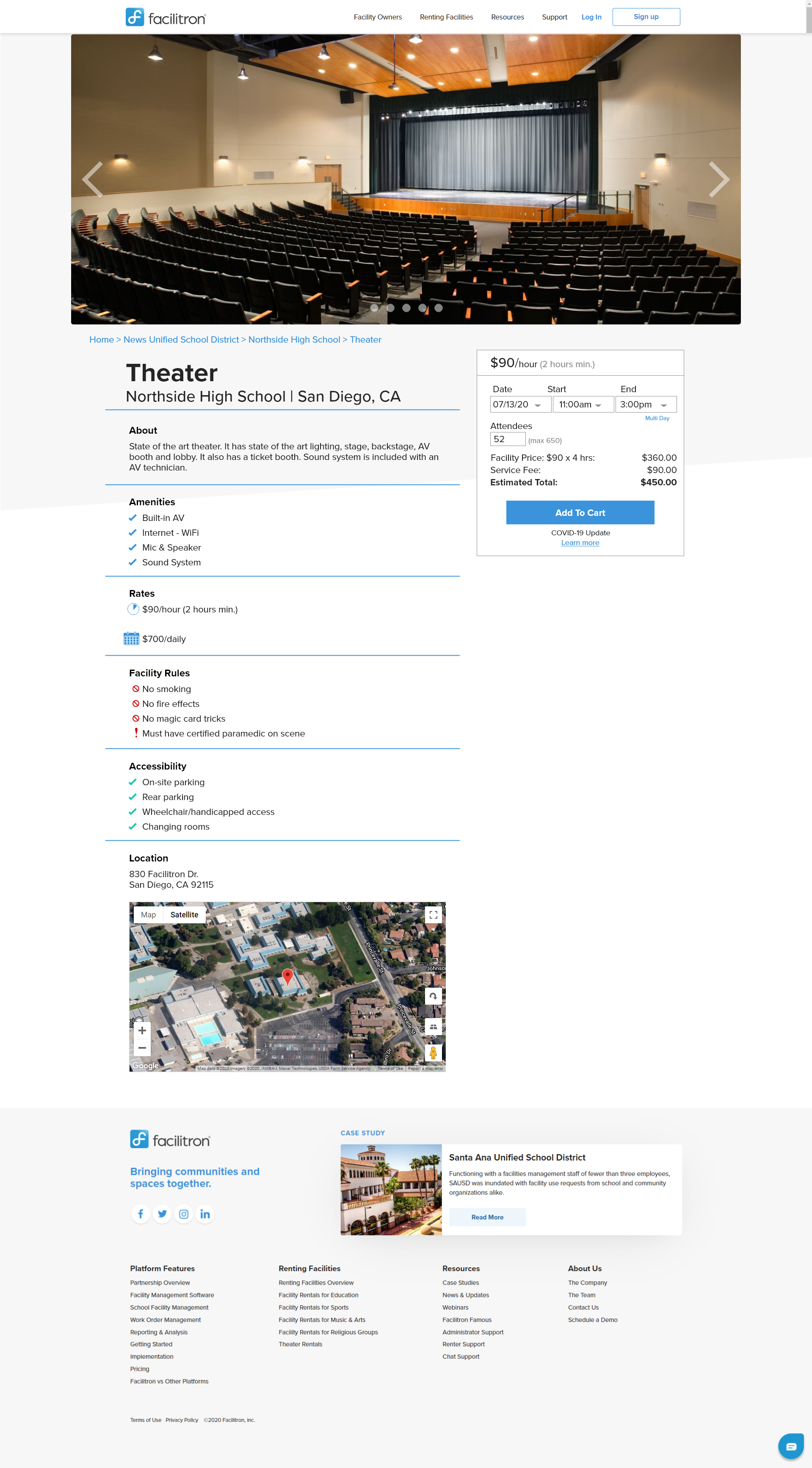Open Renting Facilities menu
This screenshot has height=1468, width=812.
click(x=446, y=17)
